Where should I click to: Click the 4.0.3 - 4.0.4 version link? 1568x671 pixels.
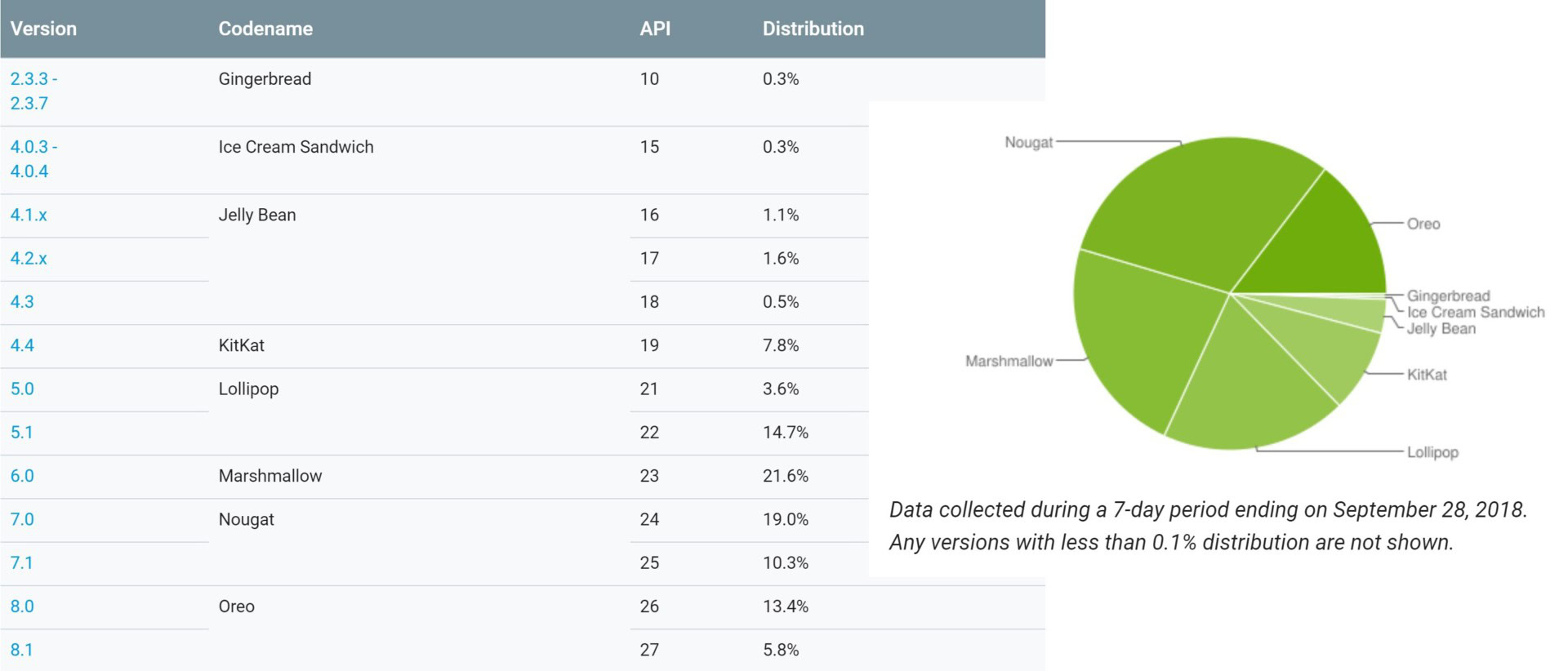[33, 158]
